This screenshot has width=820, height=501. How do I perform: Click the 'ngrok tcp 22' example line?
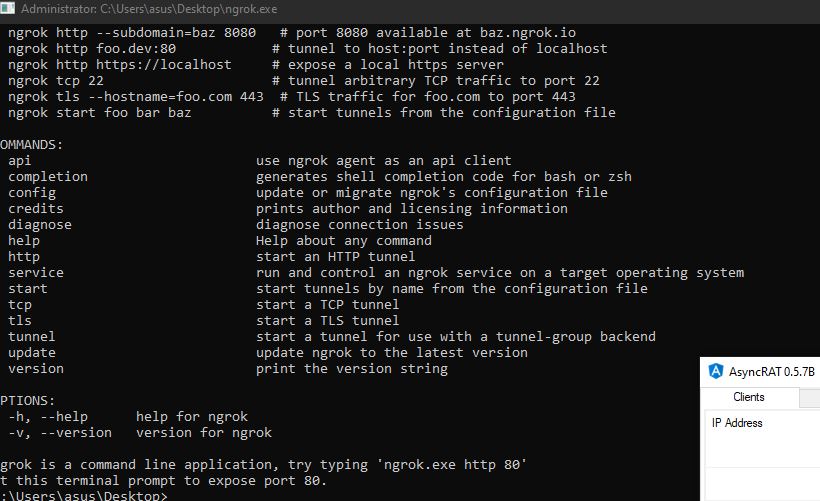(x=56, y=81)
